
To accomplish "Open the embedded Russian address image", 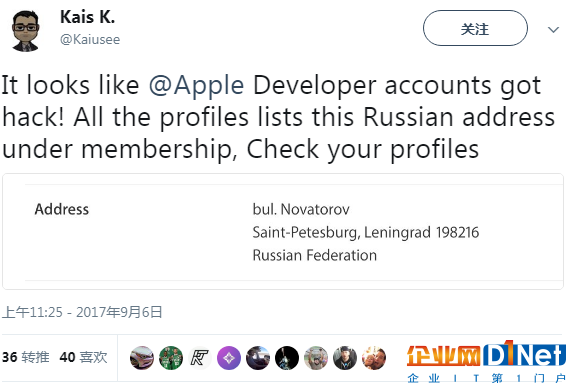I will 283,231.
